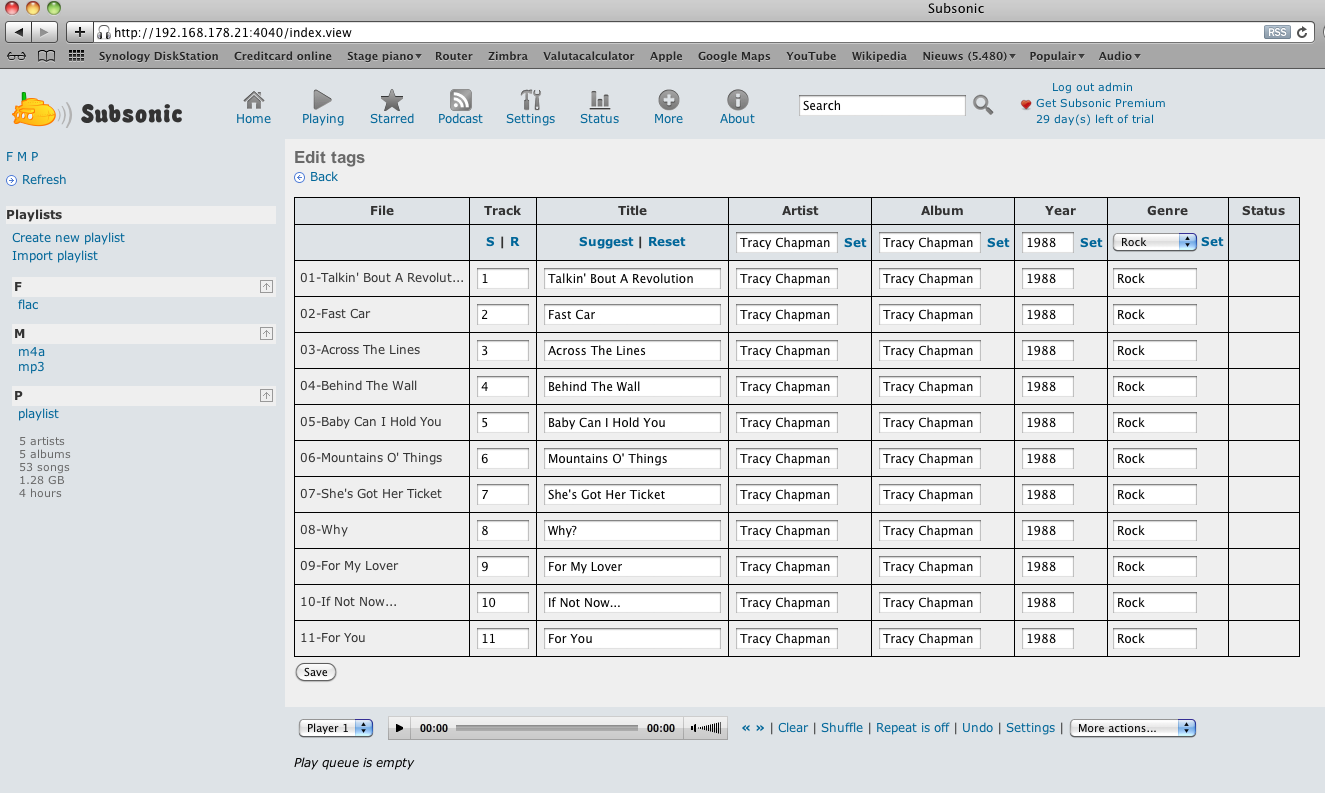Click the player progress slider

click(546, 728)
